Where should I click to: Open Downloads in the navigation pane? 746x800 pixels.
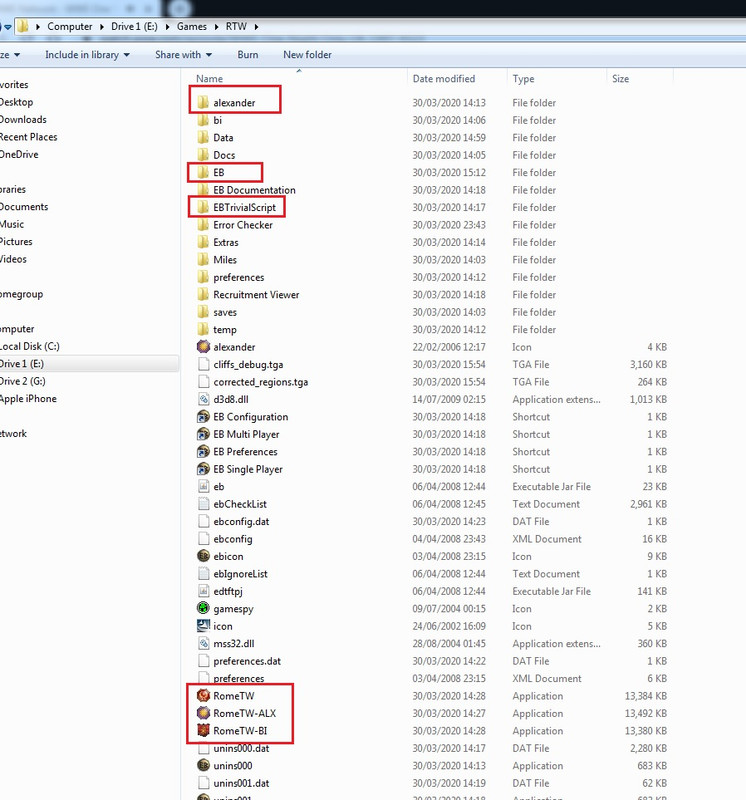click(23, 119)
